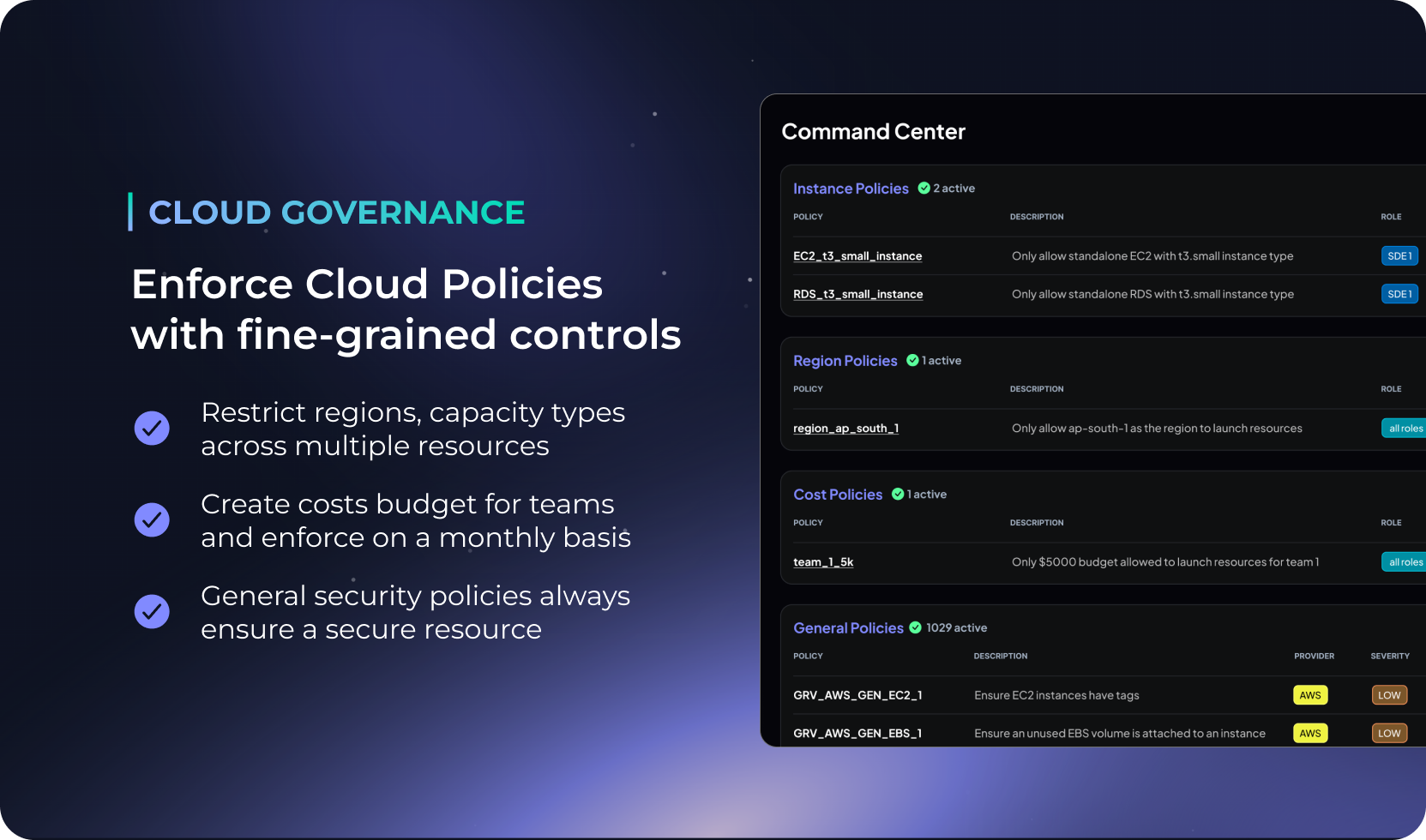Open the EC2_t3_small_instance policy link

click(x=857, y=255)
